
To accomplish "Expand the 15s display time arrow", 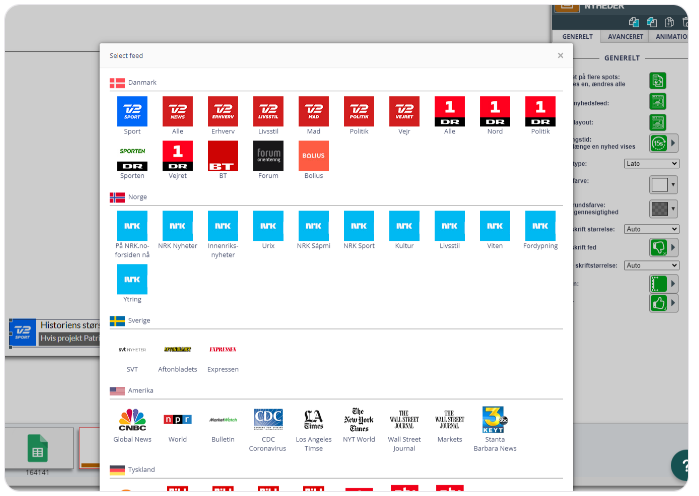I will (673, 143).
